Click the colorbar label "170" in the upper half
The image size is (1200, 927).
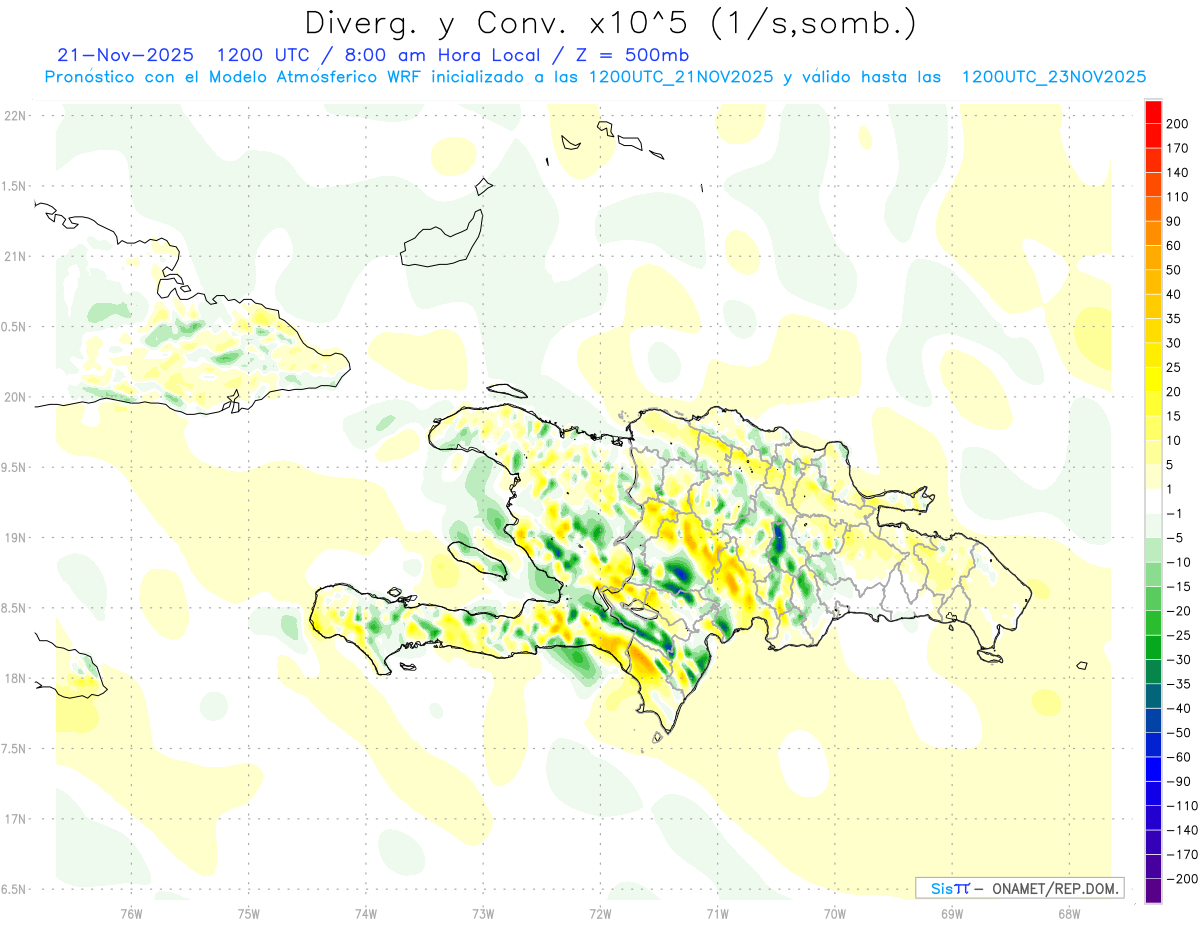[1177, 148]
